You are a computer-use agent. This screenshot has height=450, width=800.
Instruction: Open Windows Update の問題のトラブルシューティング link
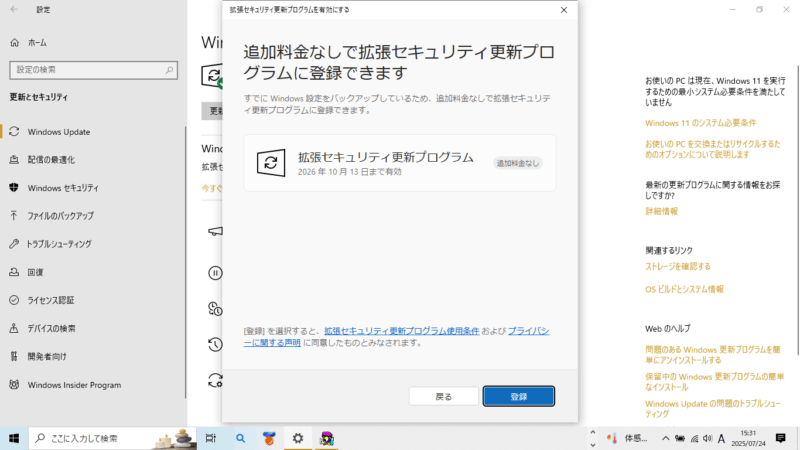713,409
